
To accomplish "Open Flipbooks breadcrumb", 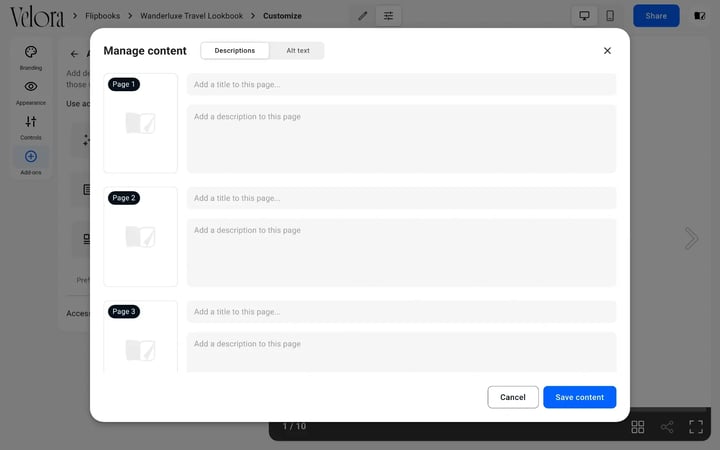I will click(x=102, y=16).
